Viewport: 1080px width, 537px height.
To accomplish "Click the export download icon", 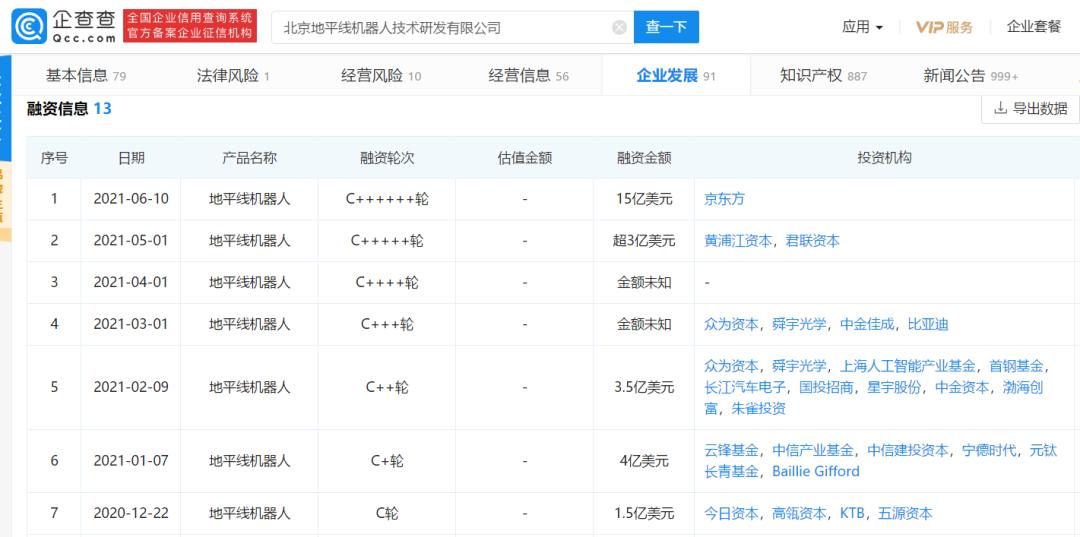I will coord(1000,109).
